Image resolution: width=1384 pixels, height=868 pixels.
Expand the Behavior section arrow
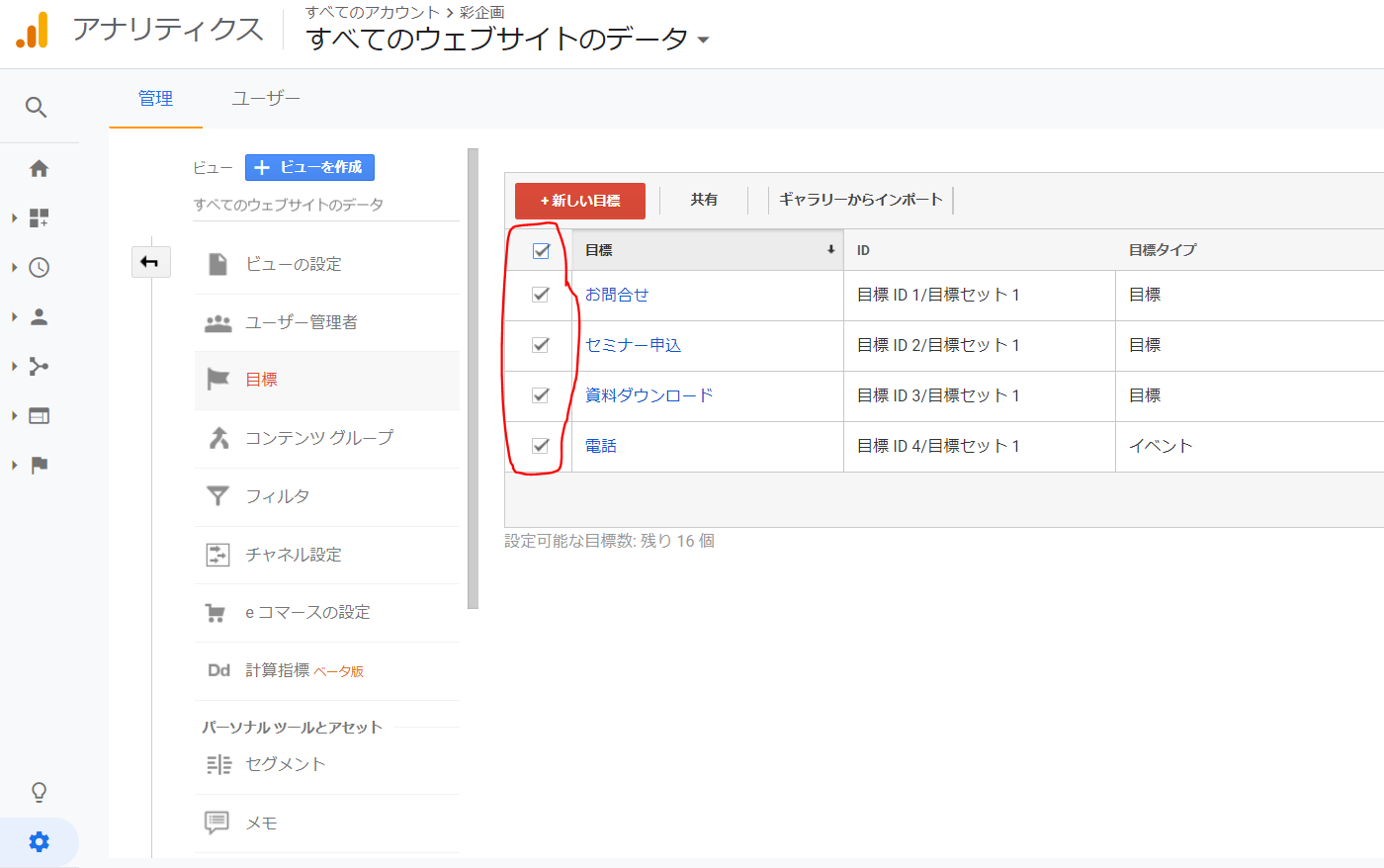[14, 415]
